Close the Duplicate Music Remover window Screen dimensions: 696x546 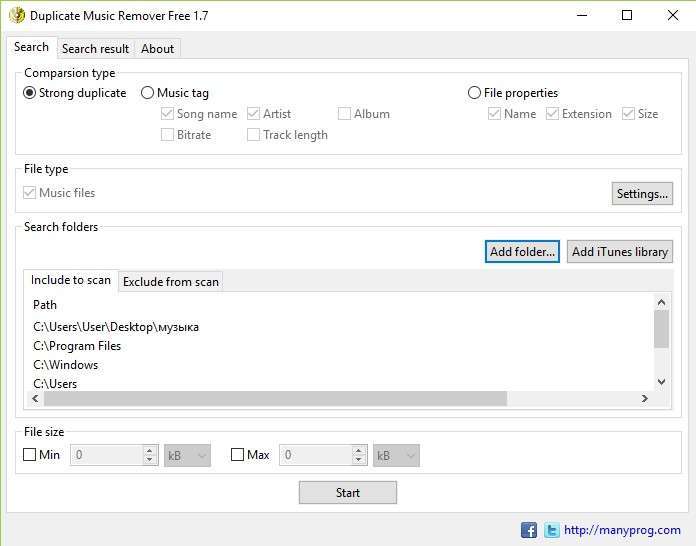click(x=673, y=16)
